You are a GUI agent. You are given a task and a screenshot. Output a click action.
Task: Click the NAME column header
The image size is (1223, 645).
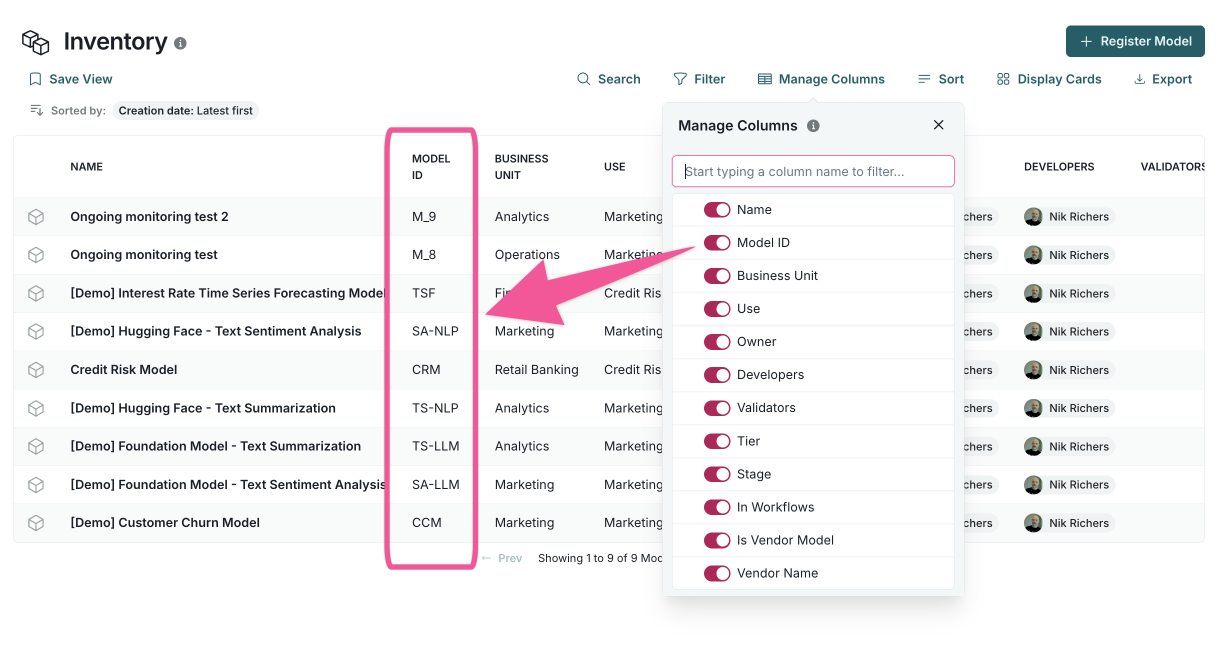tap(86, 166)
